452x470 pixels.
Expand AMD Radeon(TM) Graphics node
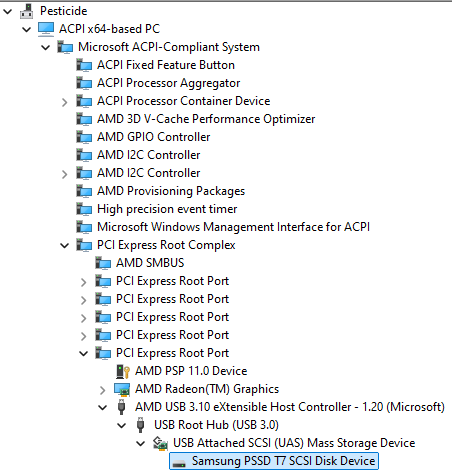tap(103, 390)
